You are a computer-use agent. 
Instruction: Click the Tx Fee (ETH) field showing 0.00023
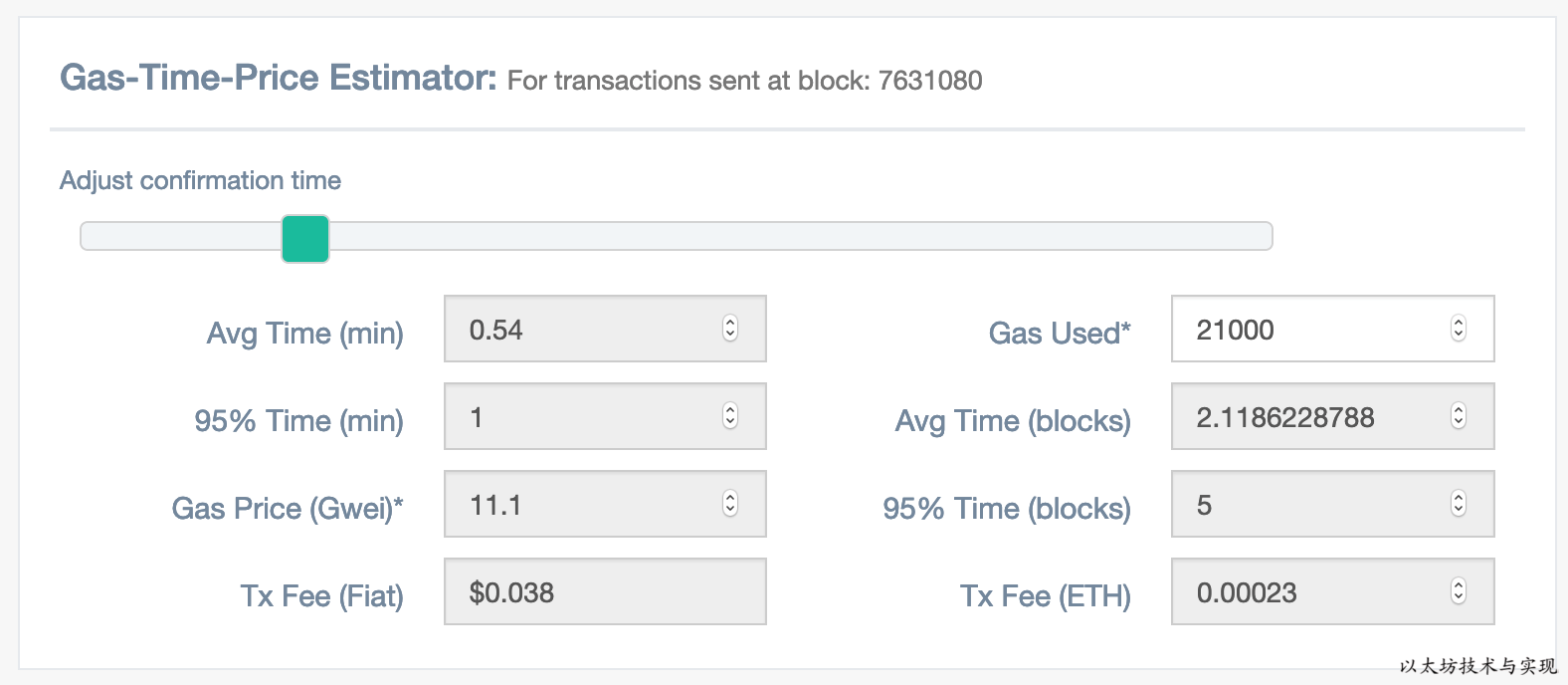1313,592
